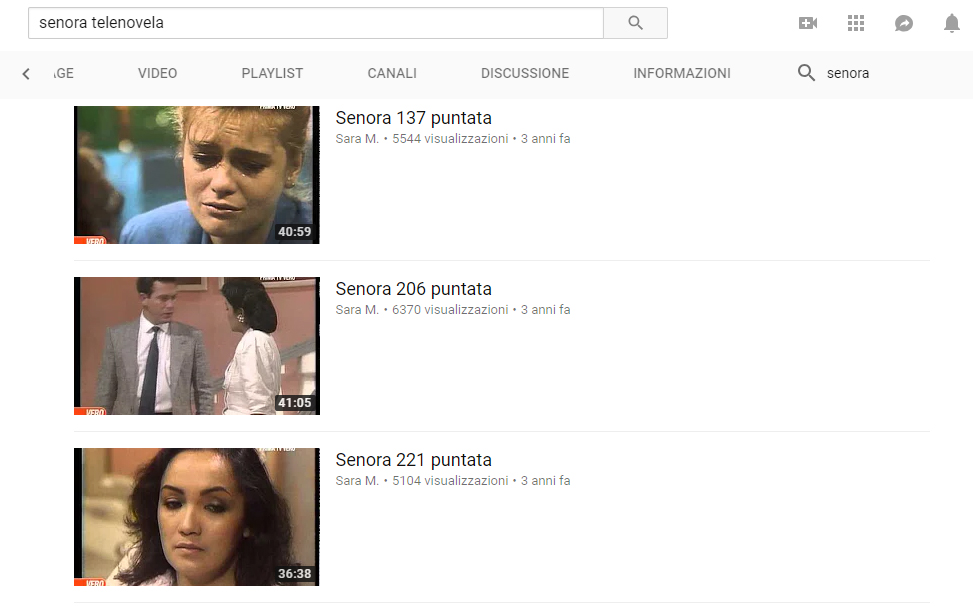Click the '5544 visualizzazioni' text
The width and height of the screenshot is (973, 606).
[450, 139]
